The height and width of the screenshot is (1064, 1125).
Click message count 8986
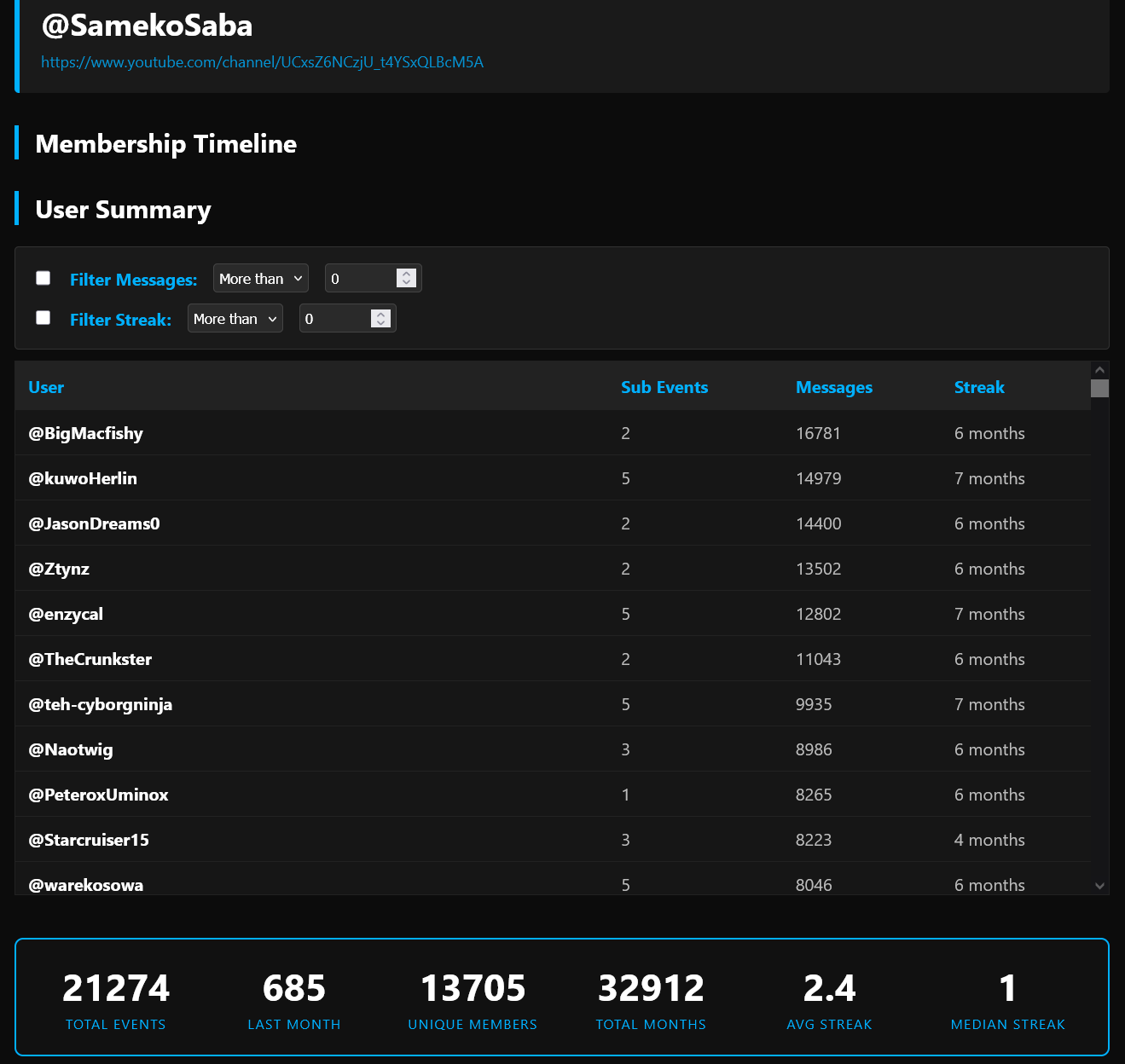pyautogui.click(x=814, y=749)
